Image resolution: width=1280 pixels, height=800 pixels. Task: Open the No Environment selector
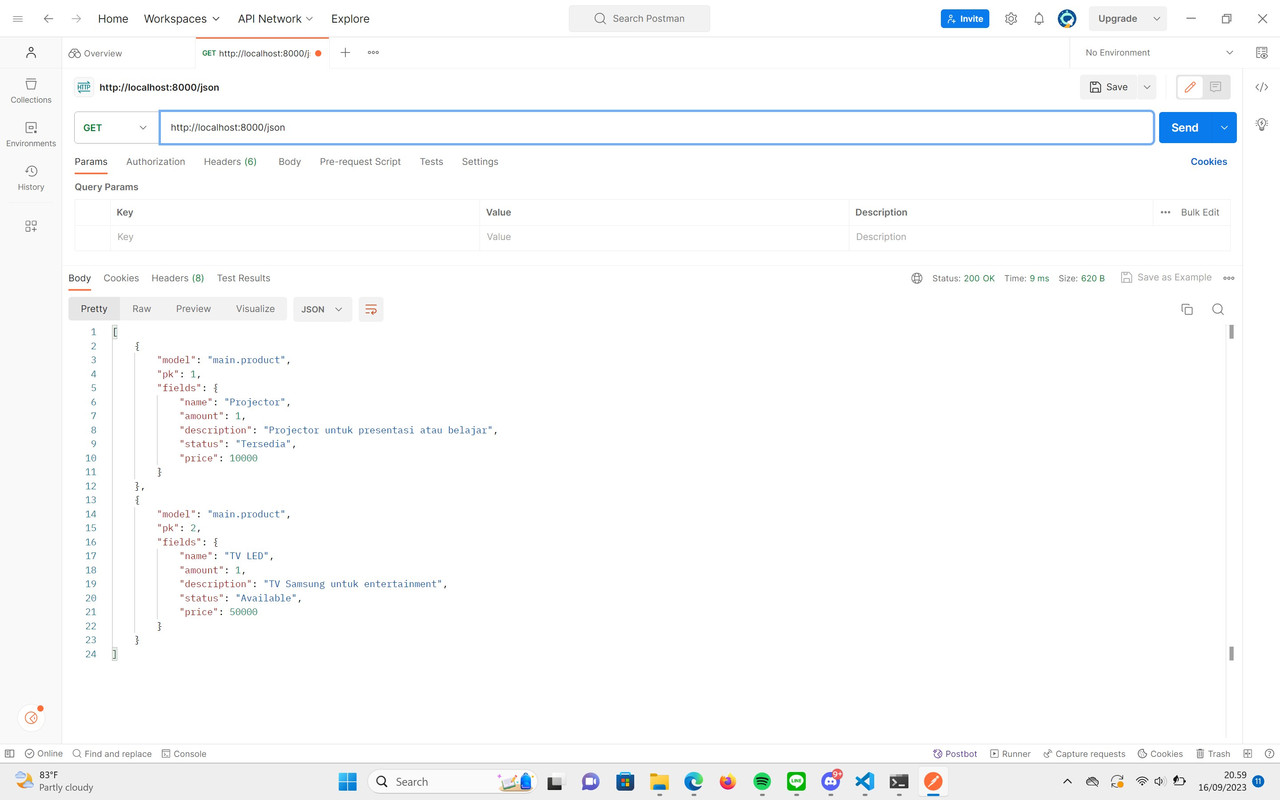pyautogui.click(x=1158, y=53)
